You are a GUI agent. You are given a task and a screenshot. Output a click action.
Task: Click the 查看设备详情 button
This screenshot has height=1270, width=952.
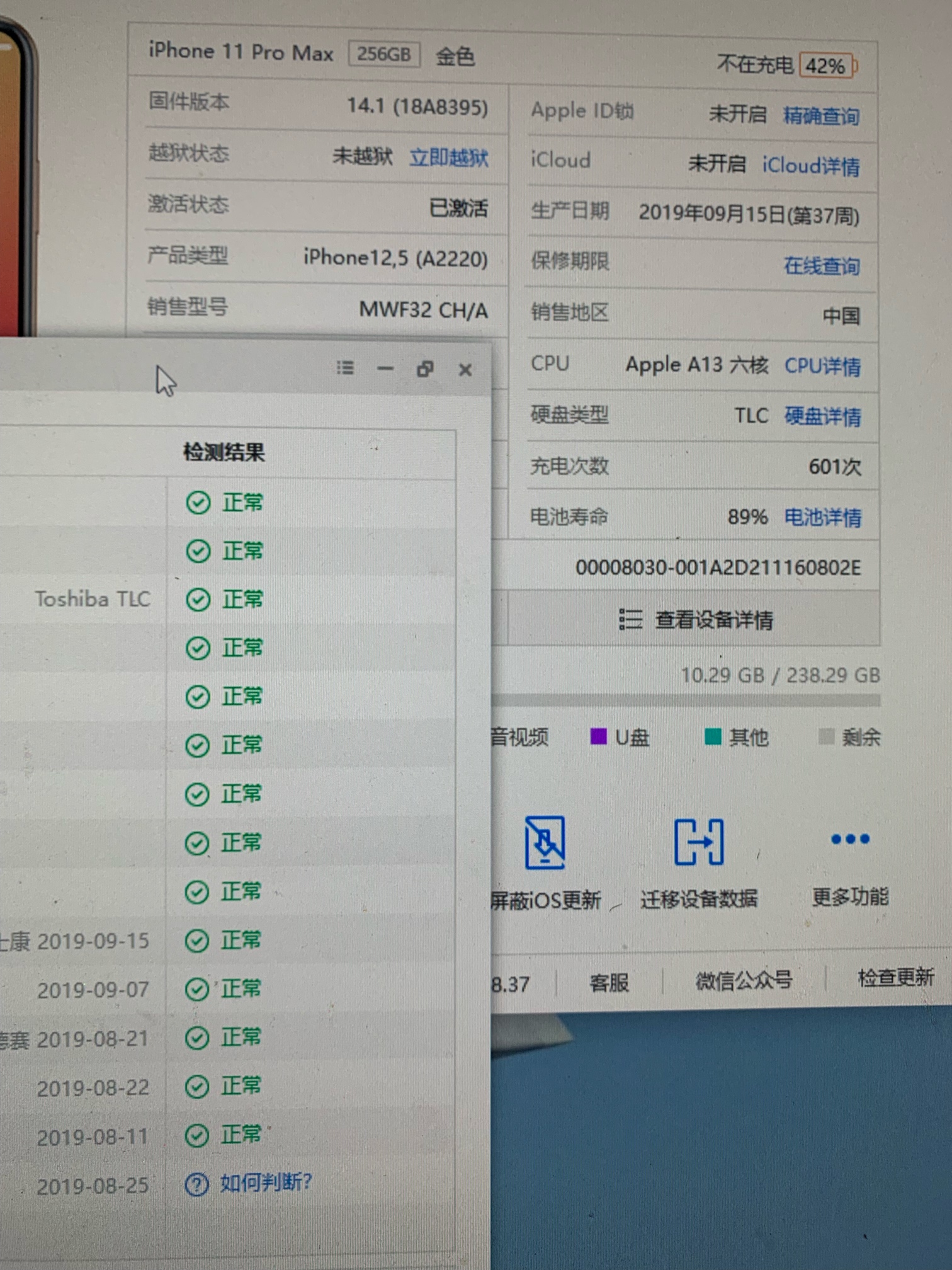[694, 619]
